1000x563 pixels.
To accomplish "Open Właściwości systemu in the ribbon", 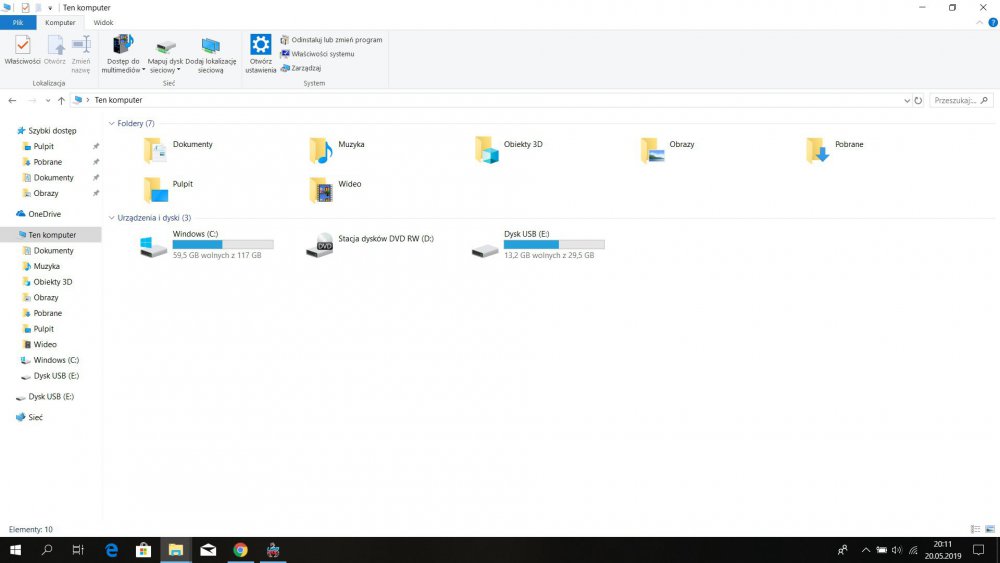I will click(322, 54).
